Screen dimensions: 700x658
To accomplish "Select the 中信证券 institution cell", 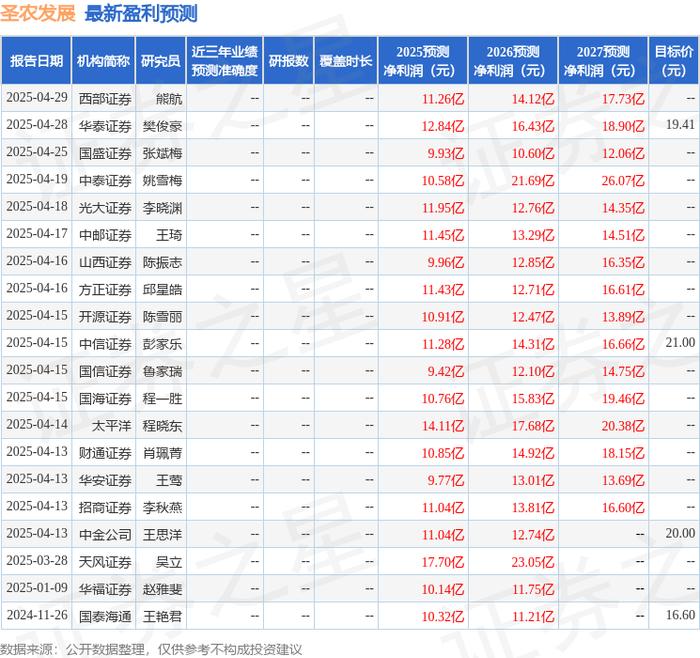I will 105,344.
